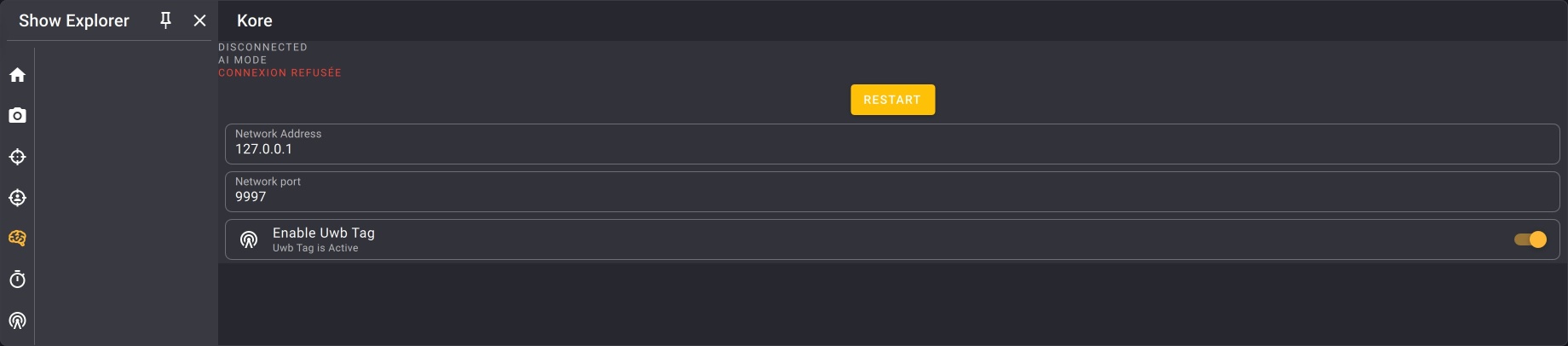Open the Home page in sidebar
Image resolution: width=1568 pixels, height=346 pixels.
pyautogui.click(x=17, y=75)
